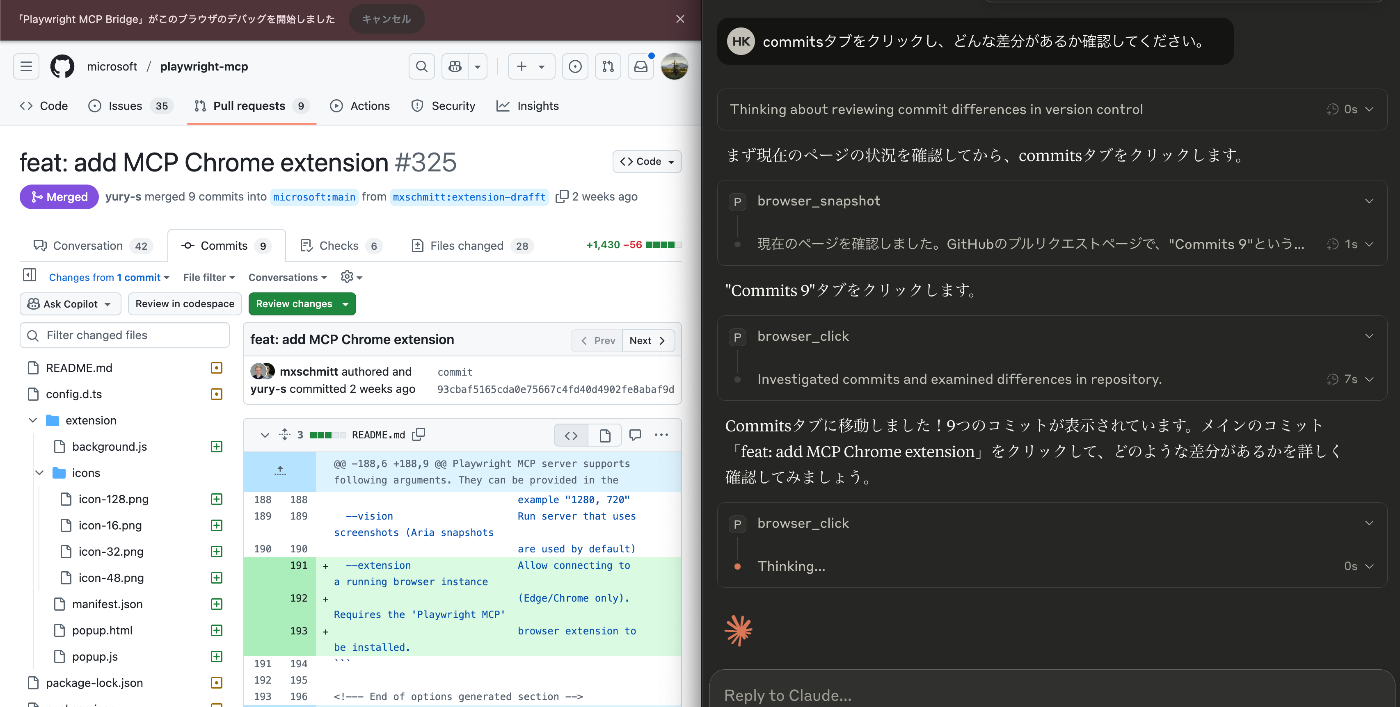Copy the README.md file path icon
1400x707 pixels.
(x=419, y=435)
